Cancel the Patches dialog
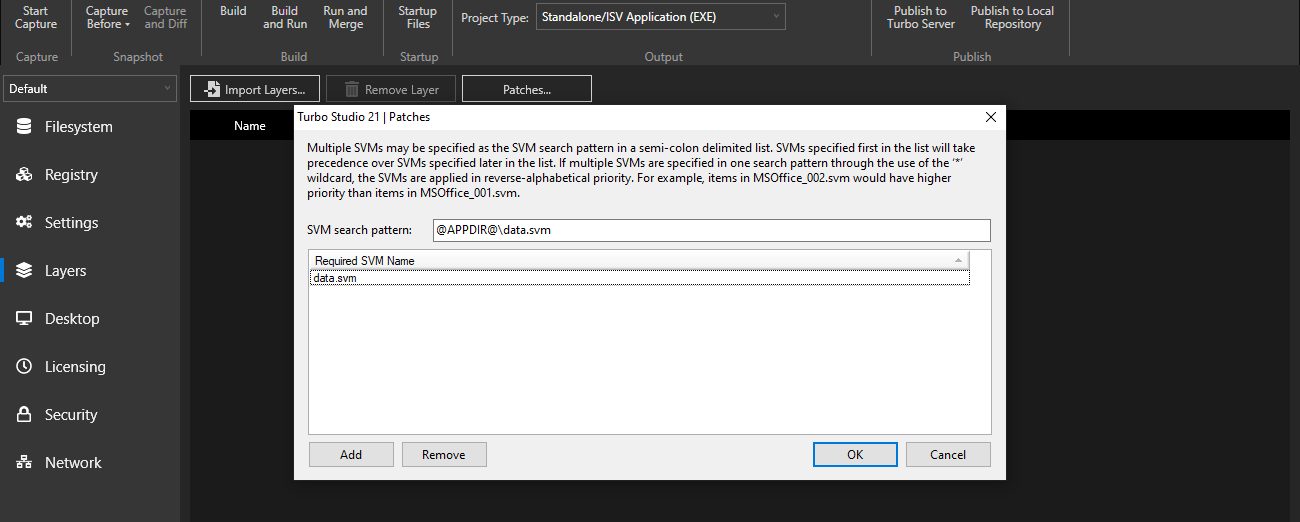The width and height of the screenshot is (1300, 522). 948,454
